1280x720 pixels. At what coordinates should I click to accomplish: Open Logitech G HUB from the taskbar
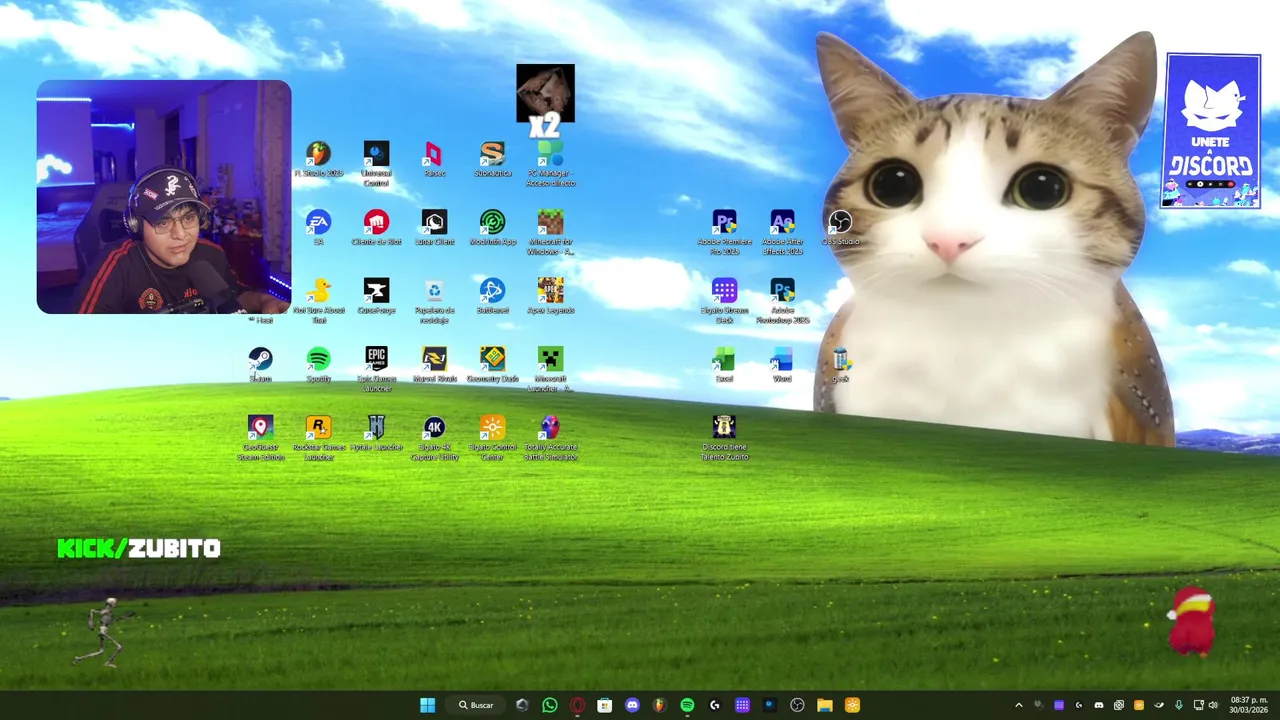click(x=714, y=705)
